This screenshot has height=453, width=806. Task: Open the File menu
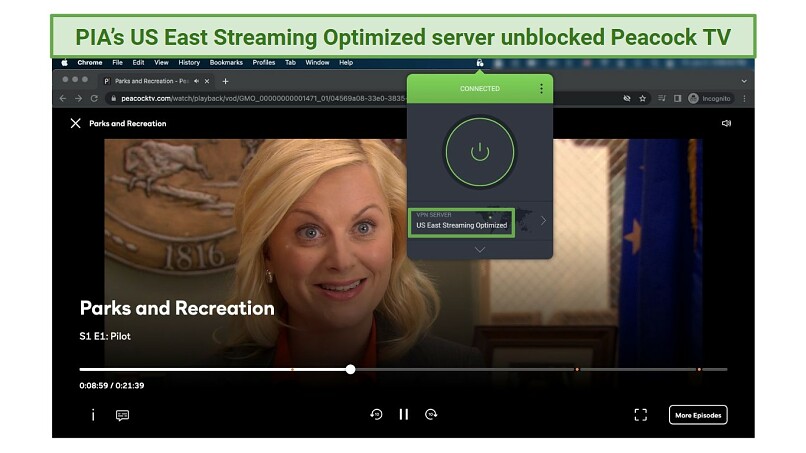pos(118,63)
